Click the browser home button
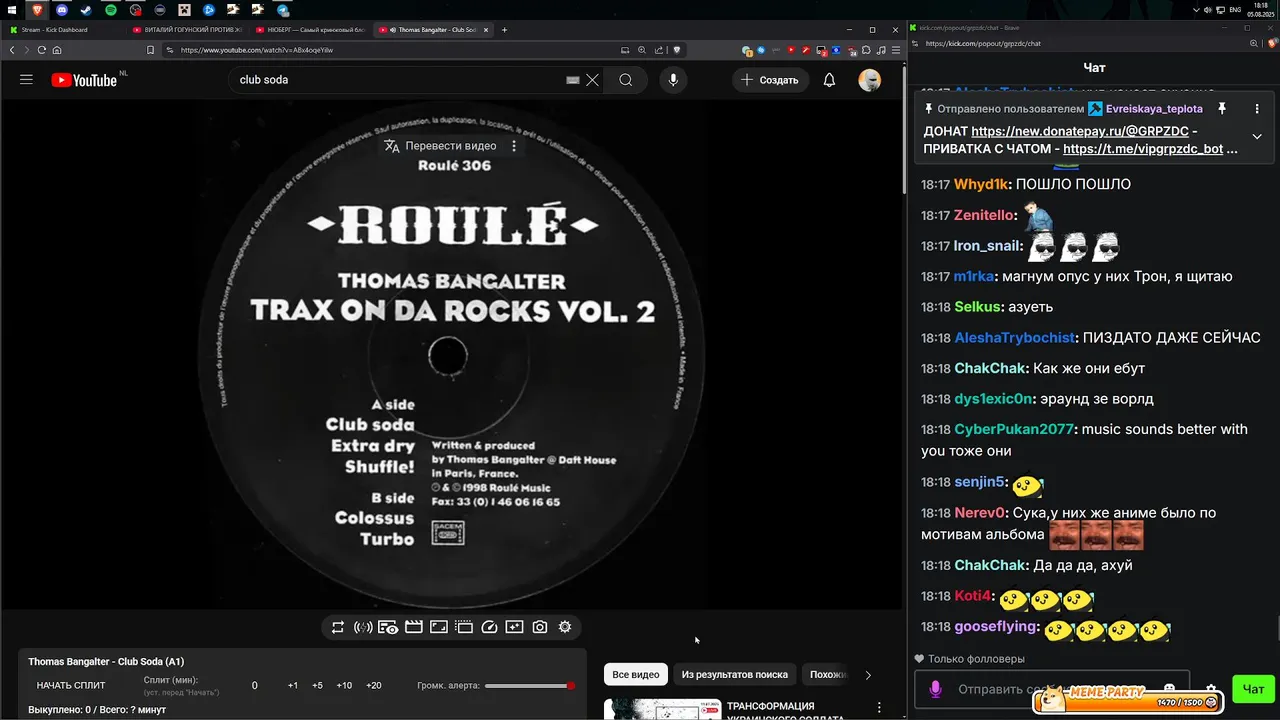This screenshot has height=720, width=1280. click(57, 50)
